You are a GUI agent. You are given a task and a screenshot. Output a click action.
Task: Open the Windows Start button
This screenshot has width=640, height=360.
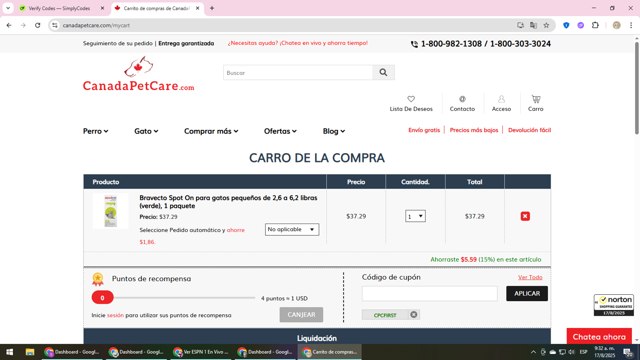[9, 352]
